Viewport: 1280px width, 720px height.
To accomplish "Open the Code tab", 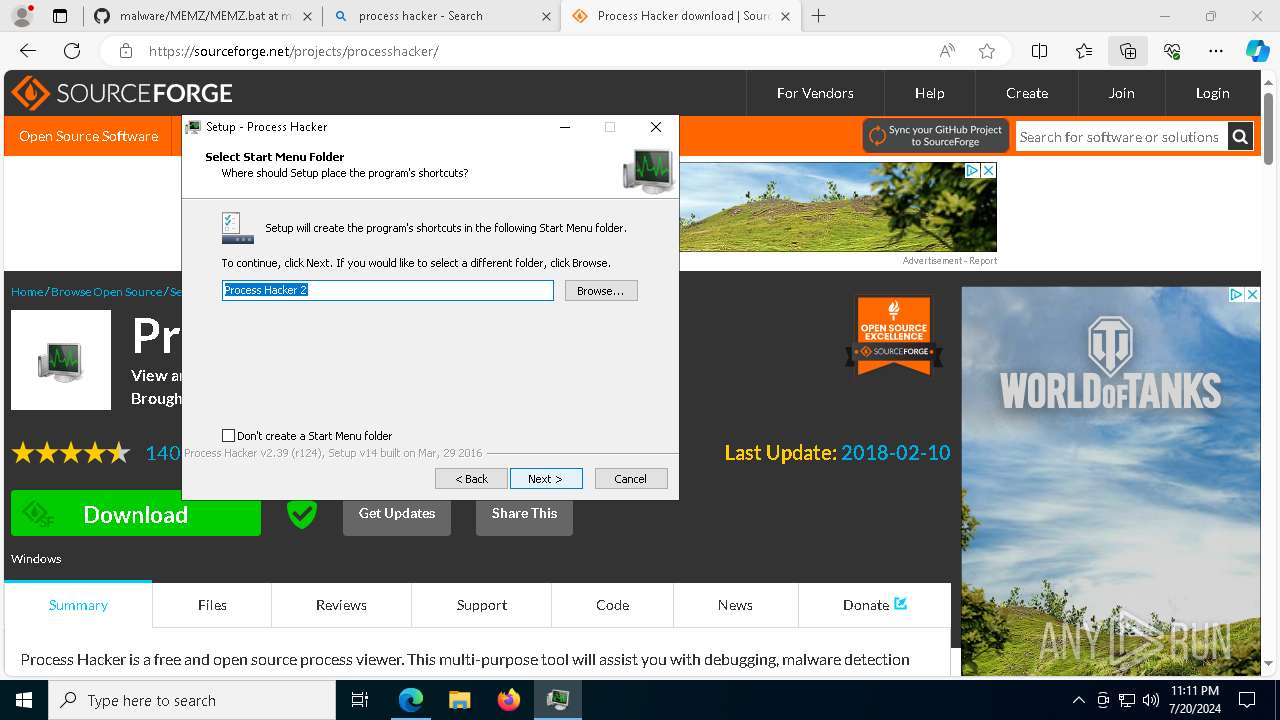I will 612,605.
